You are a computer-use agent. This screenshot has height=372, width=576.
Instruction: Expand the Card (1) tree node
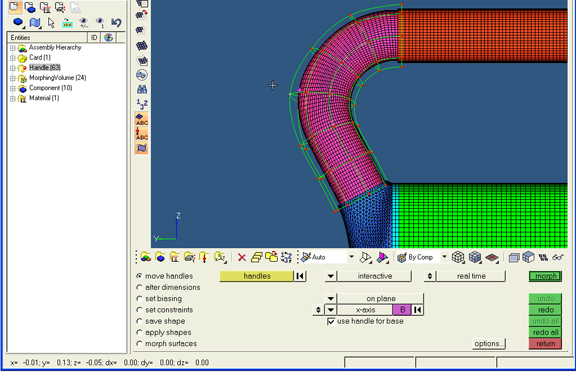[x=12, y=58]
